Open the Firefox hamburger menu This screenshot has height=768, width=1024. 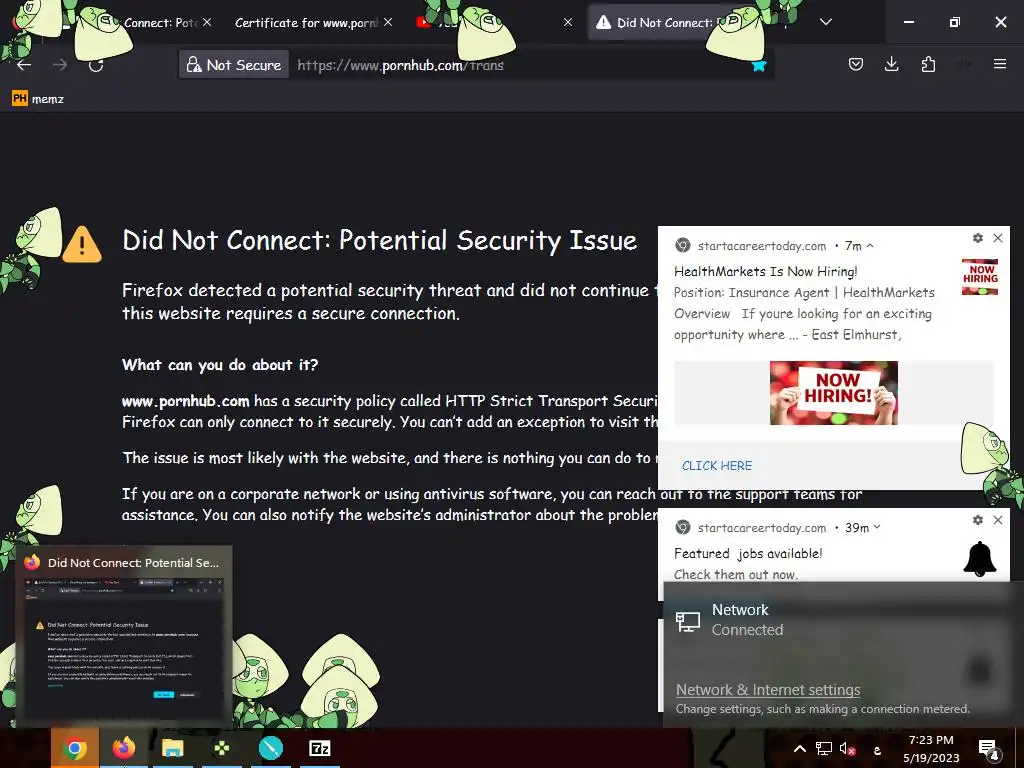[999, 64]
